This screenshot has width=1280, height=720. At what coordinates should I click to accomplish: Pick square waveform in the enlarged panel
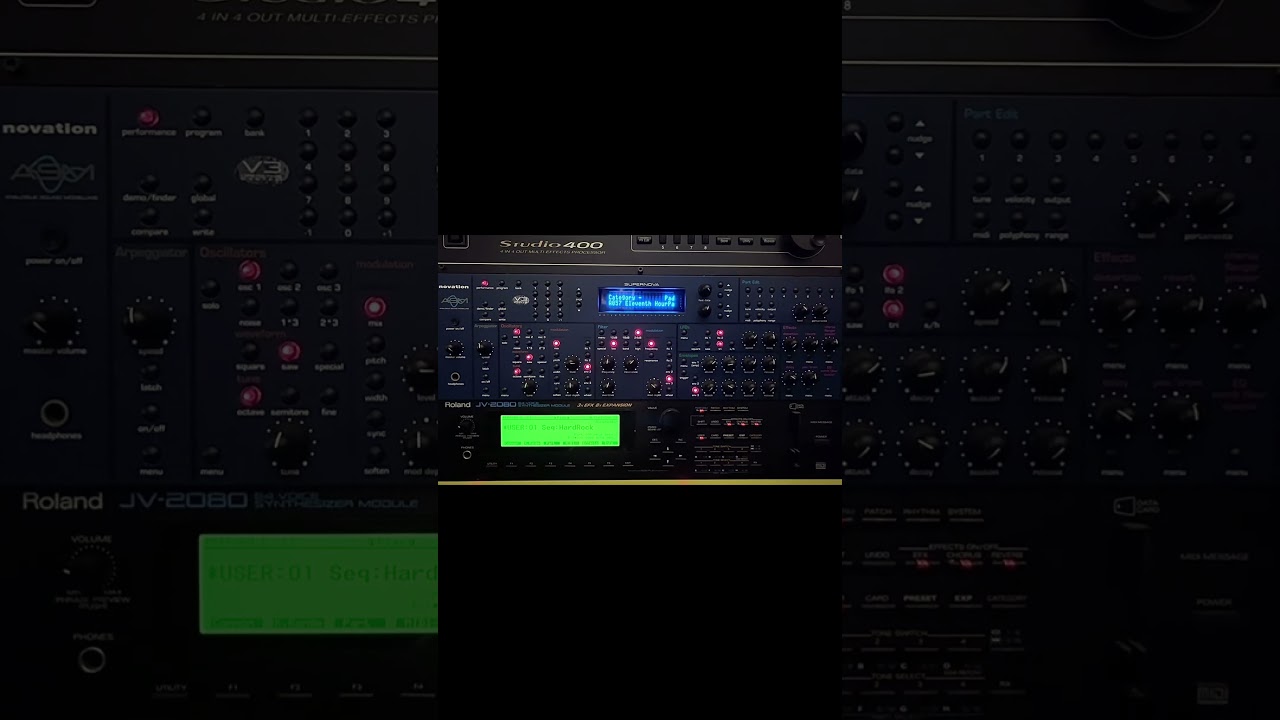[x=249, y=351]
